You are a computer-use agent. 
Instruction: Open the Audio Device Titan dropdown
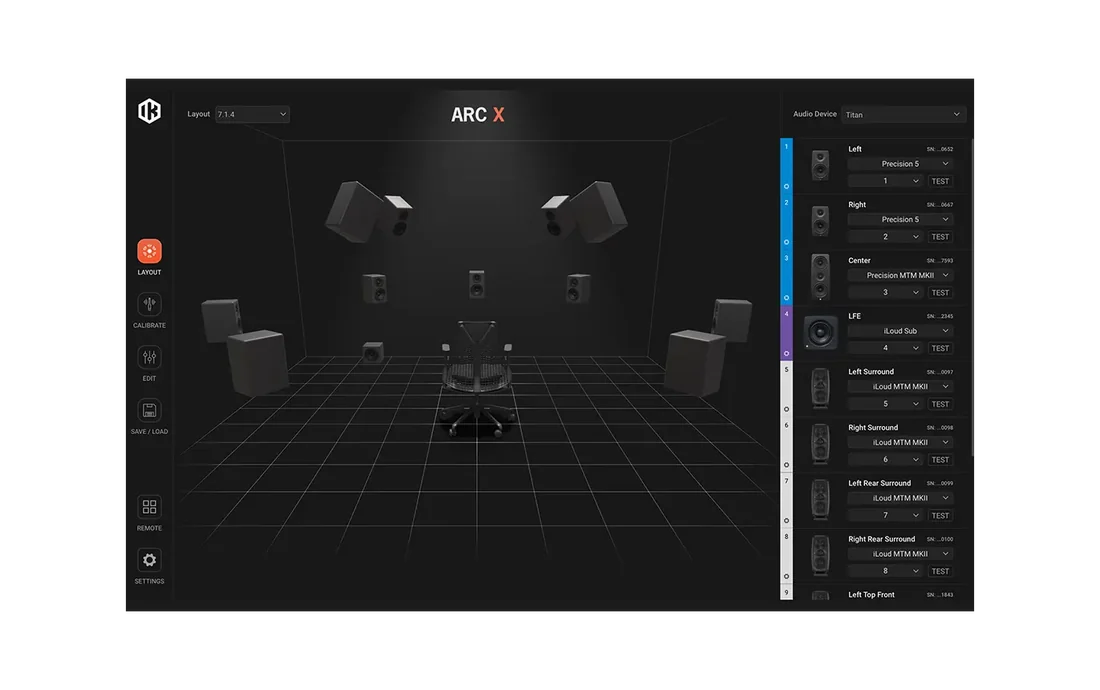[904, 114]
